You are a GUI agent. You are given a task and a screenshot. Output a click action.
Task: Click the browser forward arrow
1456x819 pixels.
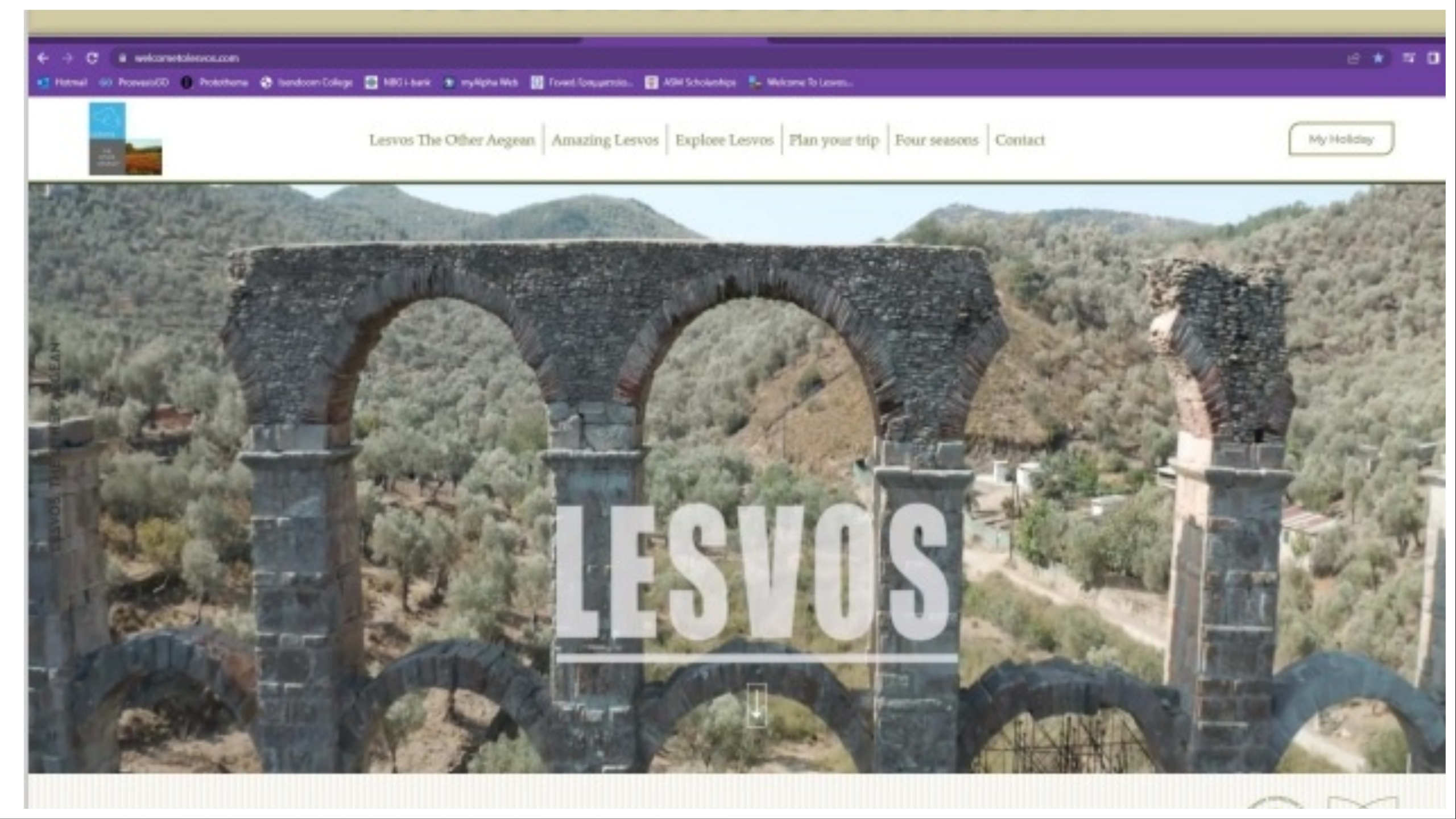pos(67,58)
